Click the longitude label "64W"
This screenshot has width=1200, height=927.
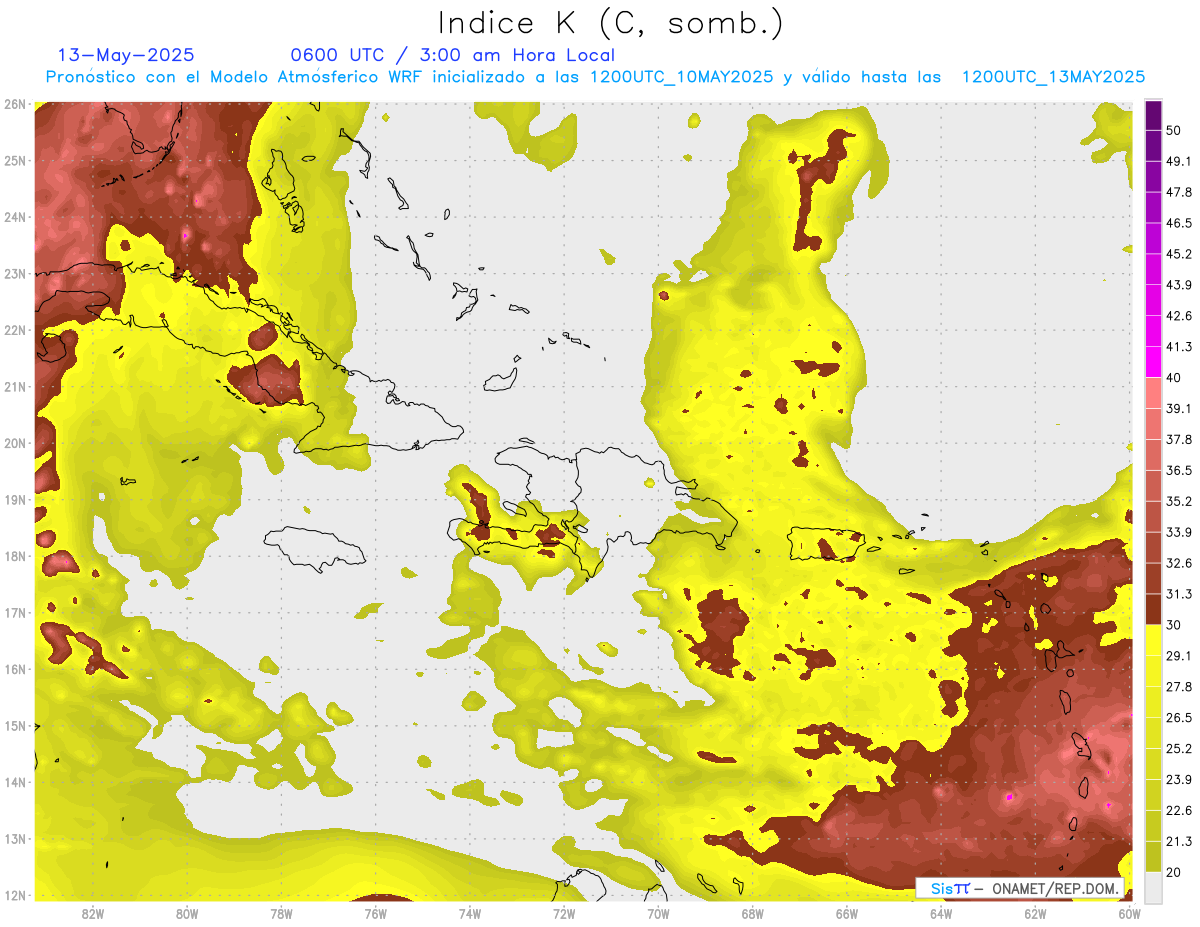click(941, 913)
